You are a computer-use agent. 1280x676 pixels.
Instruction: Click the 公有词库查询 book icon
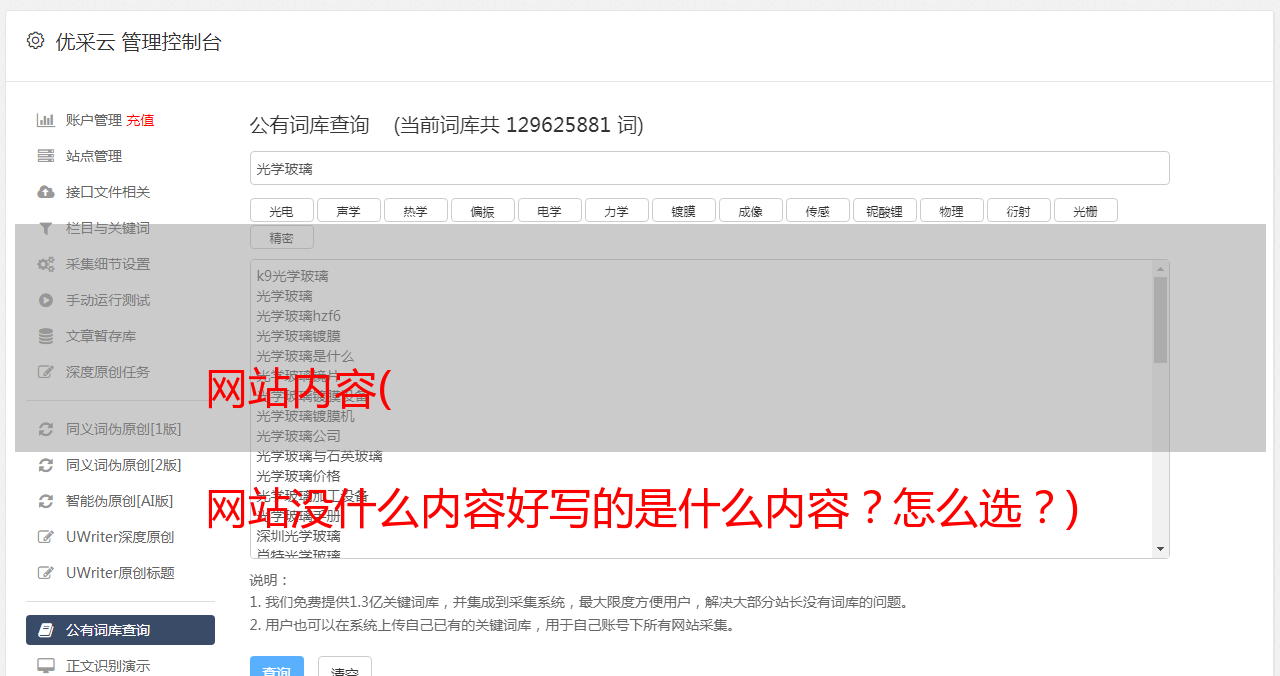(46, 630)
